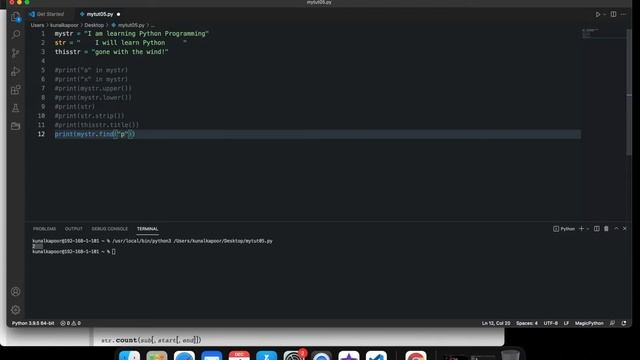
Task: Open the folder icon view in activity bar
Action: click(x=16, y=126)
